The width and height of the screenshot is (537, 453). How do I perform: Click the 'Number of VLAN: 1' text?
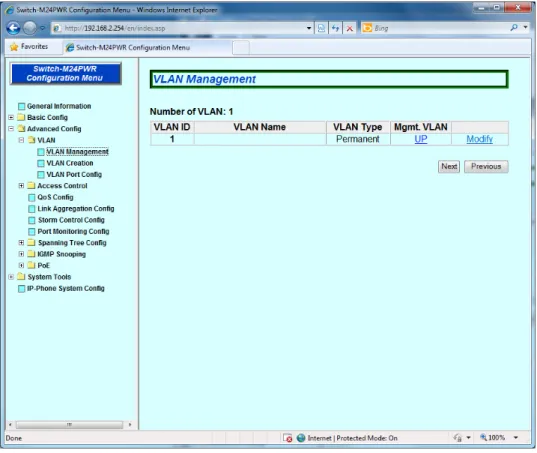[191, 112]
